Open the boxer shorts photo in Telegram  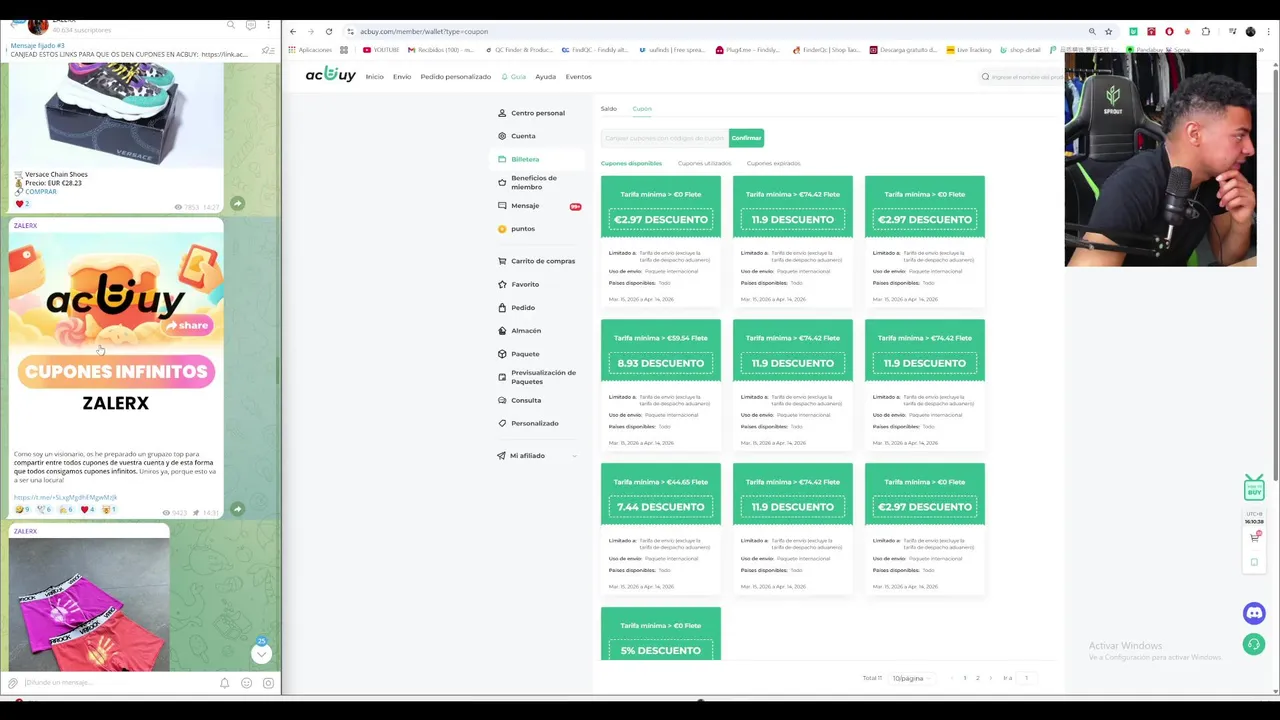[x=89, y=605]
